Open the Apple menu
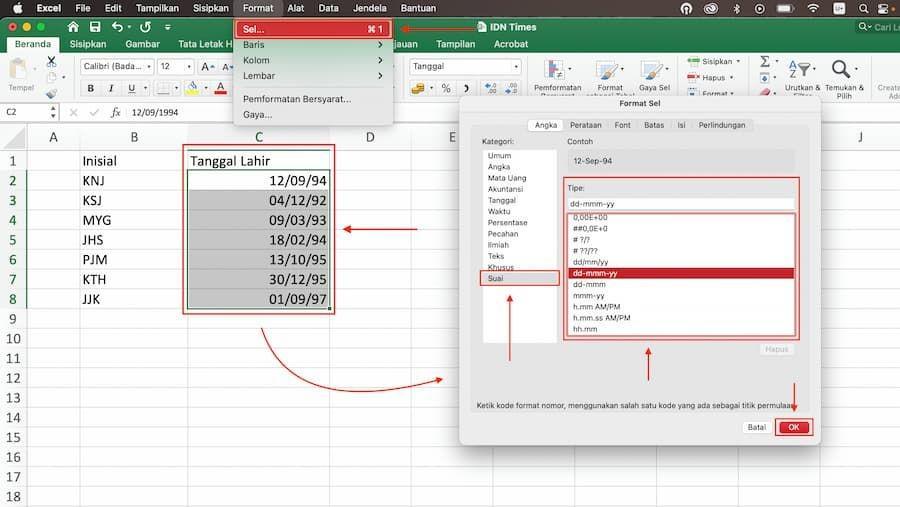The height and width of the screenshot is (507, 900). 18,8
